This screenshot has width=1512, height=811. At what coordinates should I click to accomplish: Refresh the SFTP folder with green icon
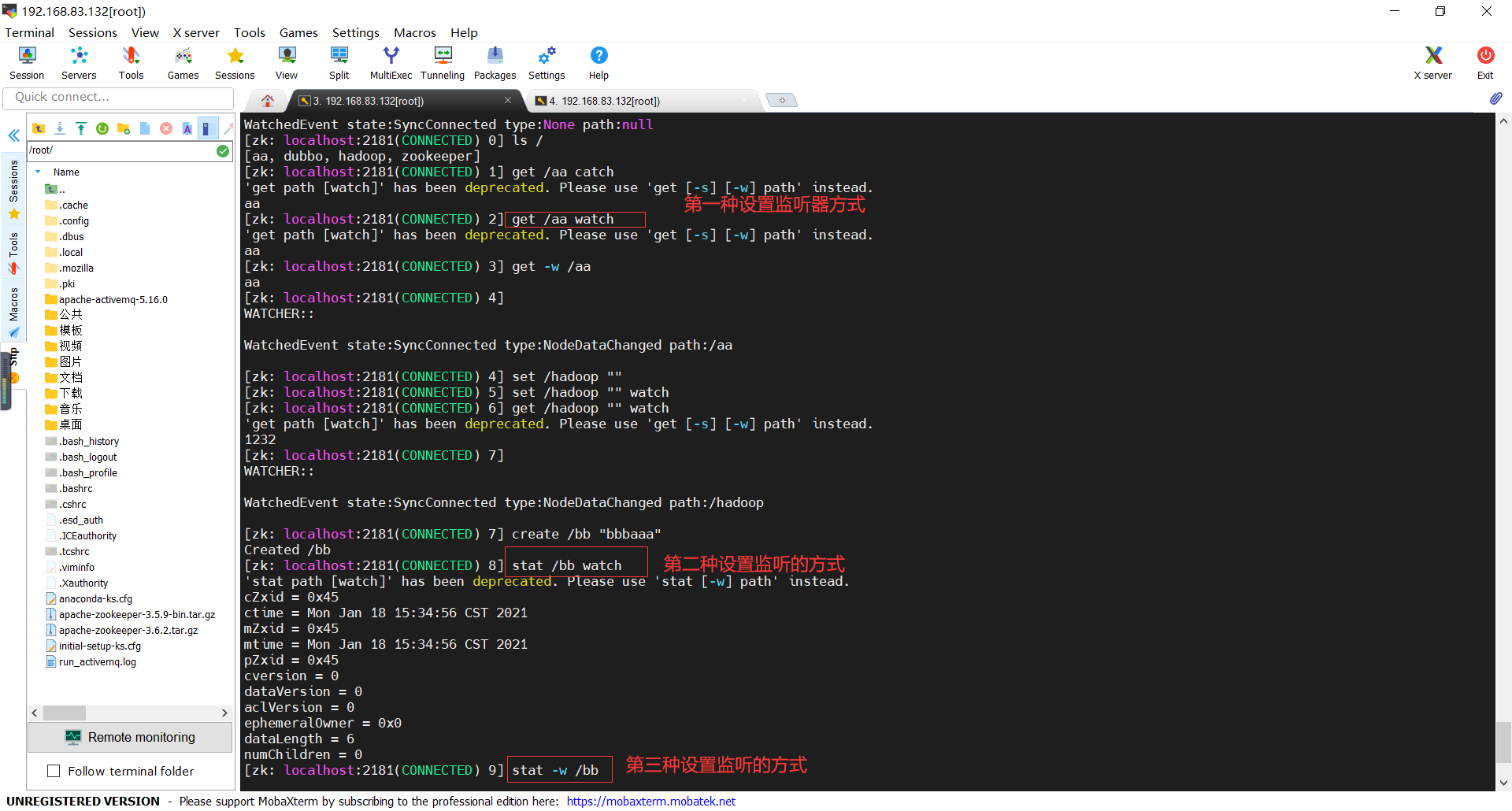tap(102, 128)
